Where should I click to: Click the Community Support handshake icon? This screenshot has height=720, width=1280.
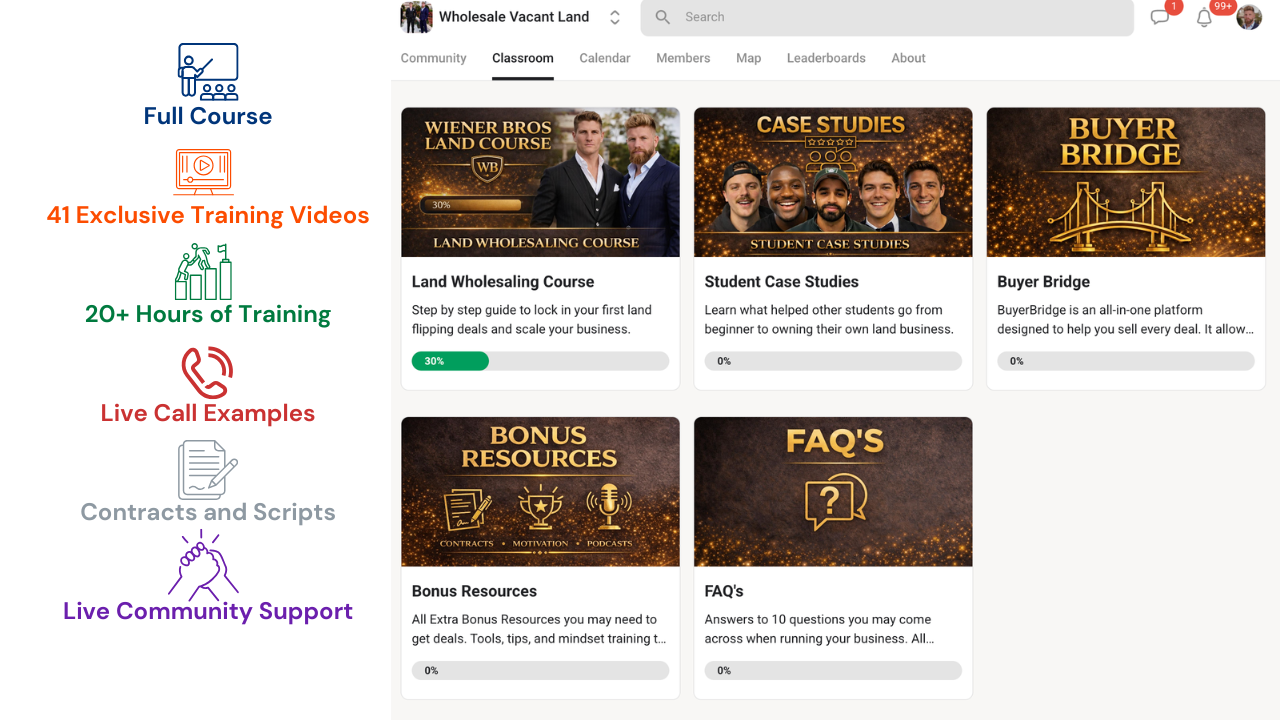pos(203,565)
